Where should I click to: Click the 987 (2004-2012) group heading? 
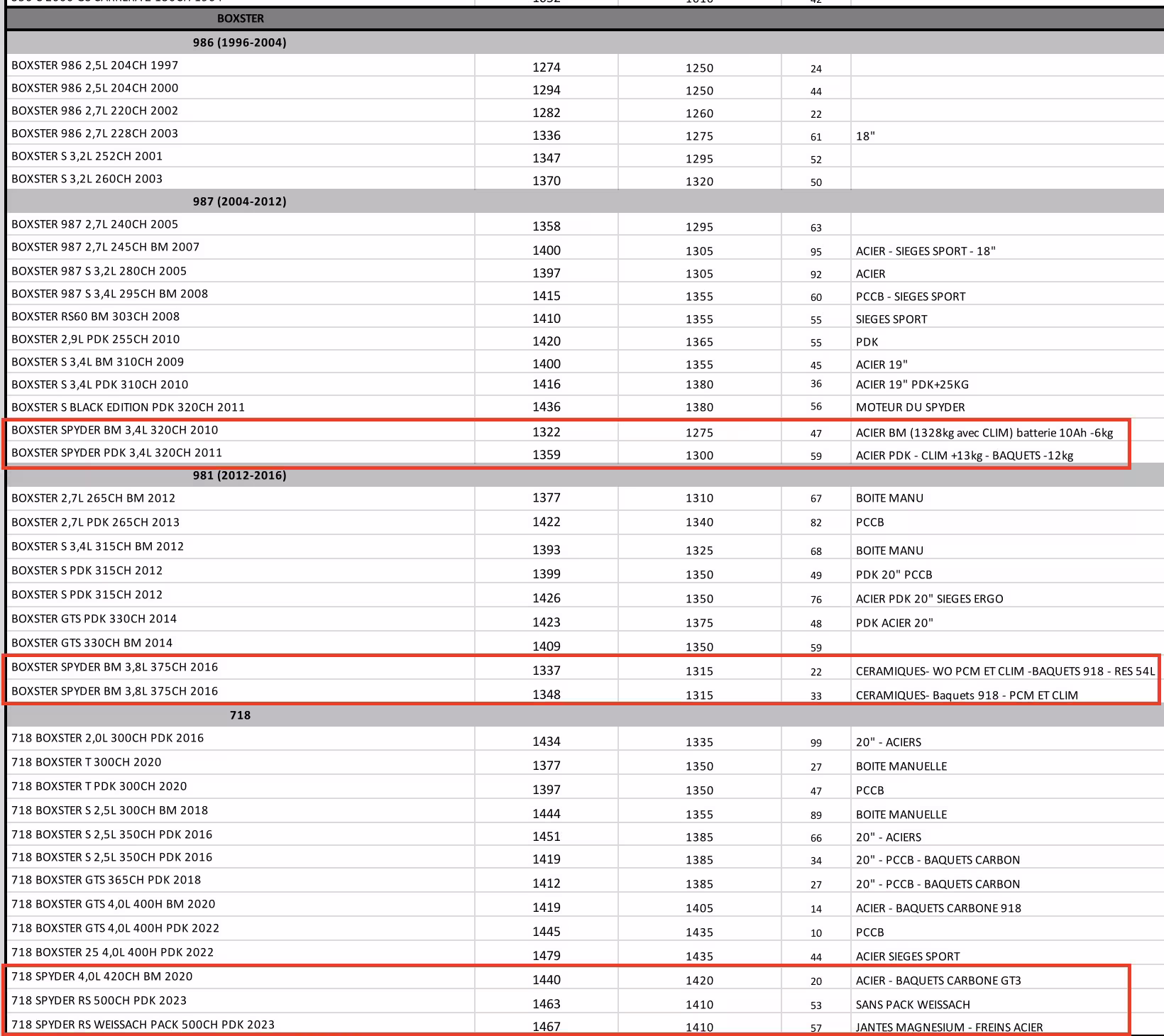click(x=240, y=202)
